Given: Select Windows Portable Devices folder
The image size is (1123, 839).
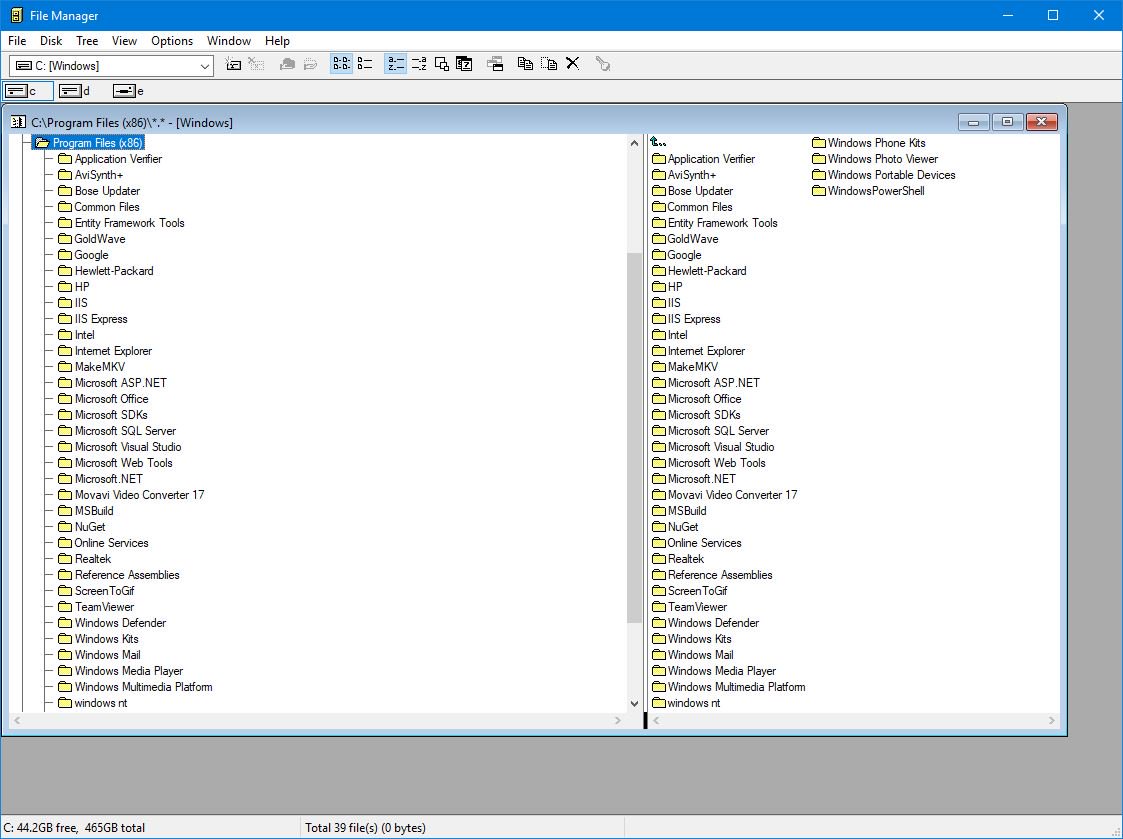Looking at the screenshot, I should tap(884, 175).
